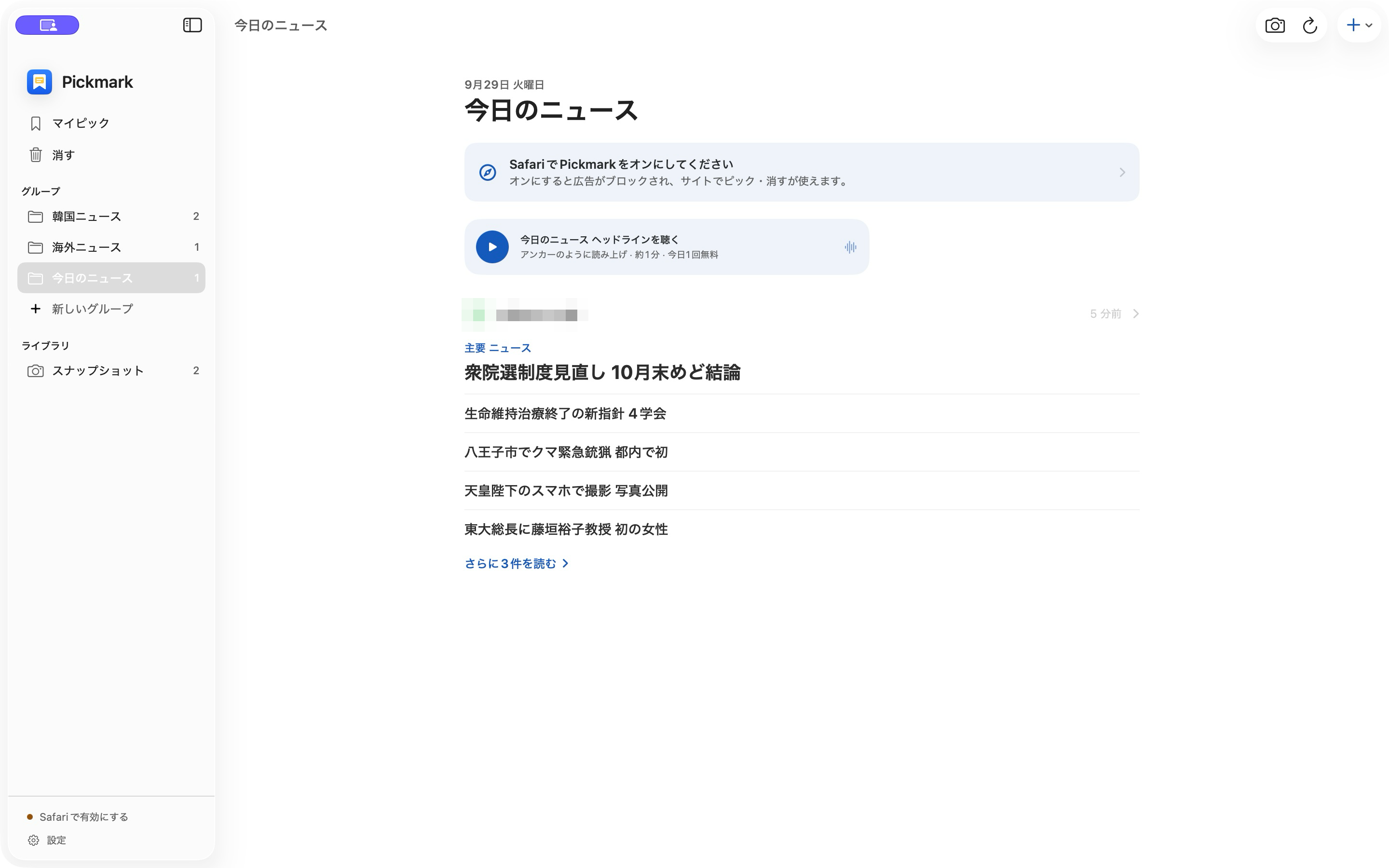The width and height of the screenshot is (1389, 868).
Task: Select the 海外ニュース group folder
Action: tap(111, 247)
